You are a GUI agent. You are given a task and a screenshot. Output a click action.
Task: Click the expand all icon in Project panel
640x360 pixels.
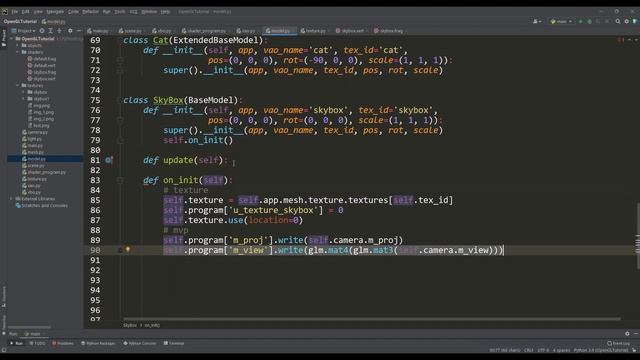click(51, 31)
